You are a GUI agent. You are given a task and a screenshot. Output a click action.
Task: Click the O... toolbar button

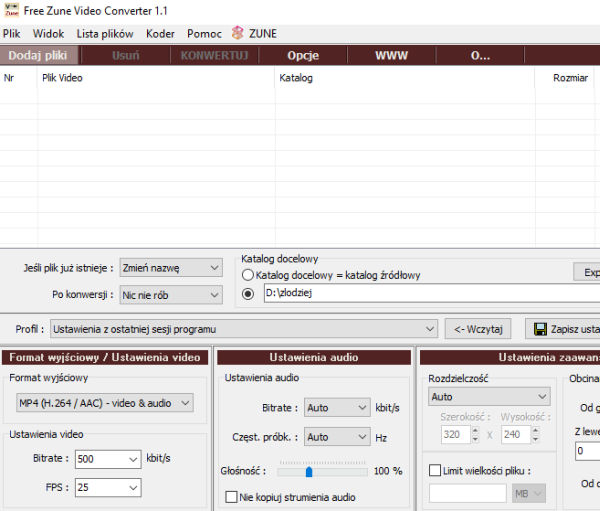[x=480, y=56]
